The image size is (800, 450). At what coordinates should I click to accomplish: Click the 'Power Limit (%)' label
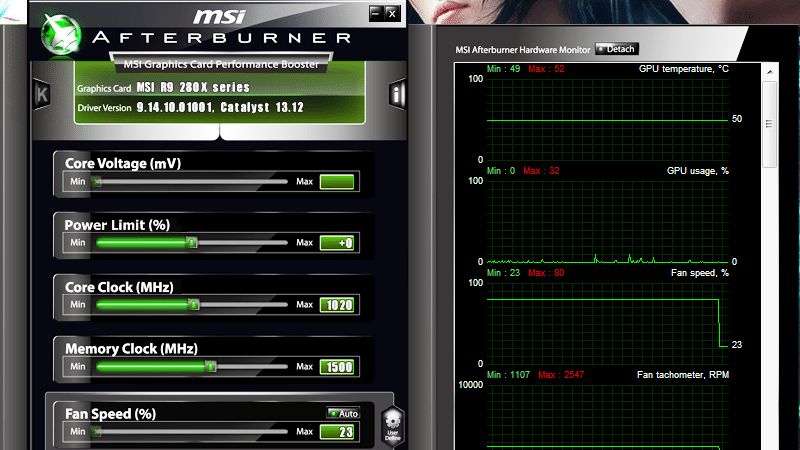[x=117, y=225]
